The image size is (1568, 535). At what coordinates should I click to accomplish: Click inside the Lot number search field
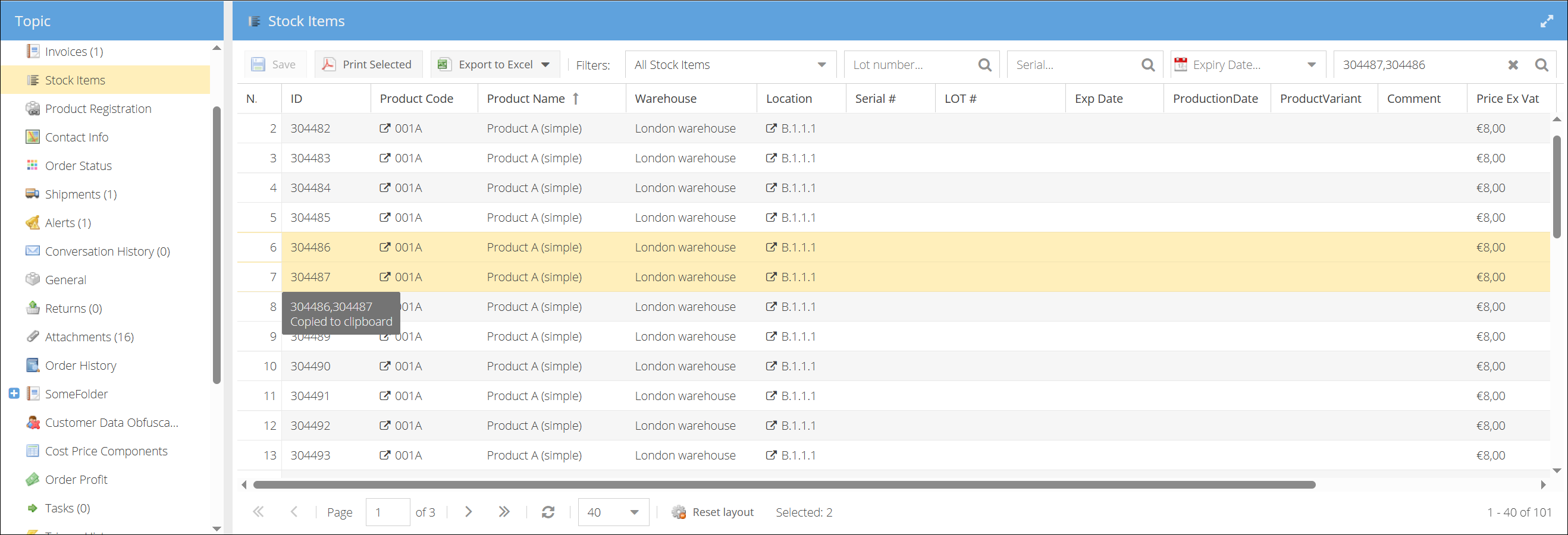click(x=907, y=64)
